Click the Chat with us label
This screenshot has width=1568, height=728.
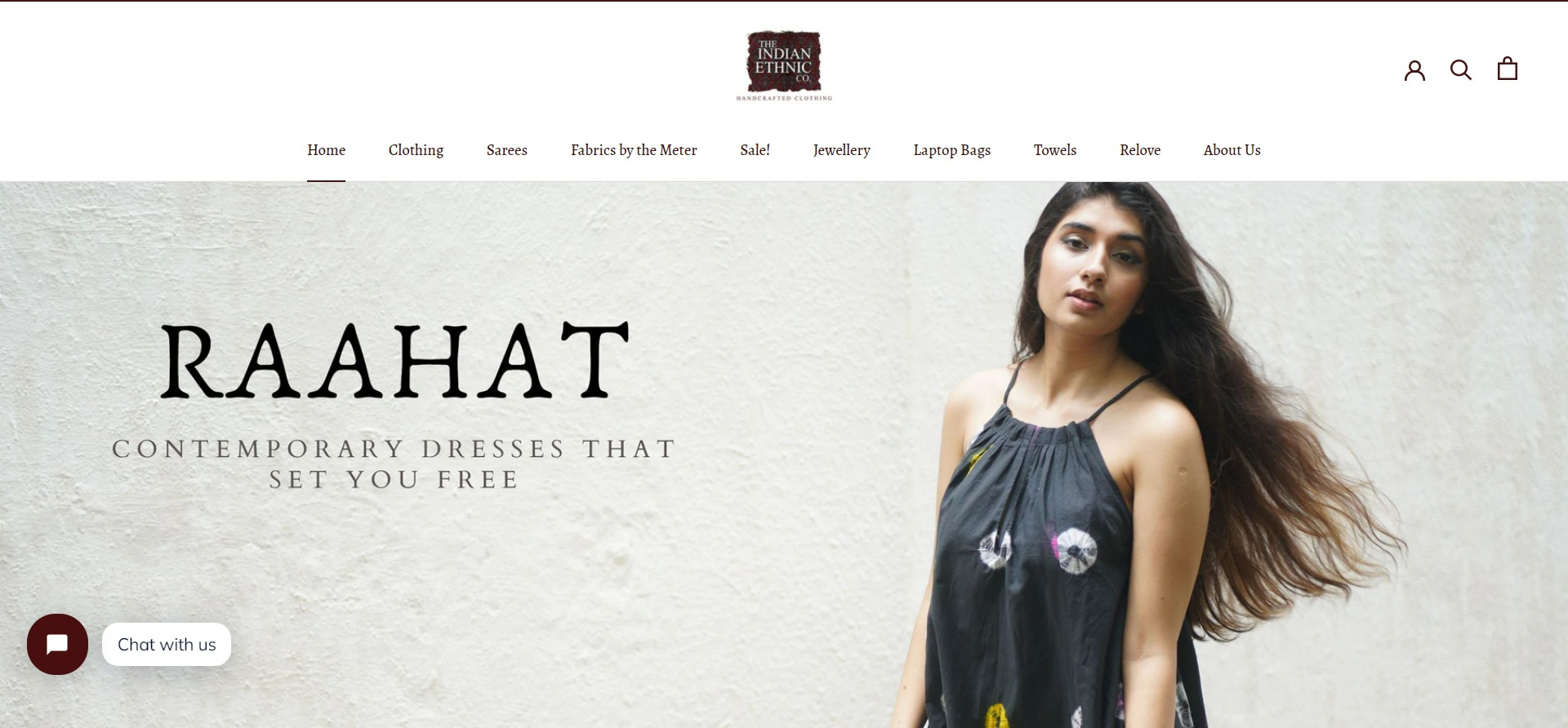167,645
